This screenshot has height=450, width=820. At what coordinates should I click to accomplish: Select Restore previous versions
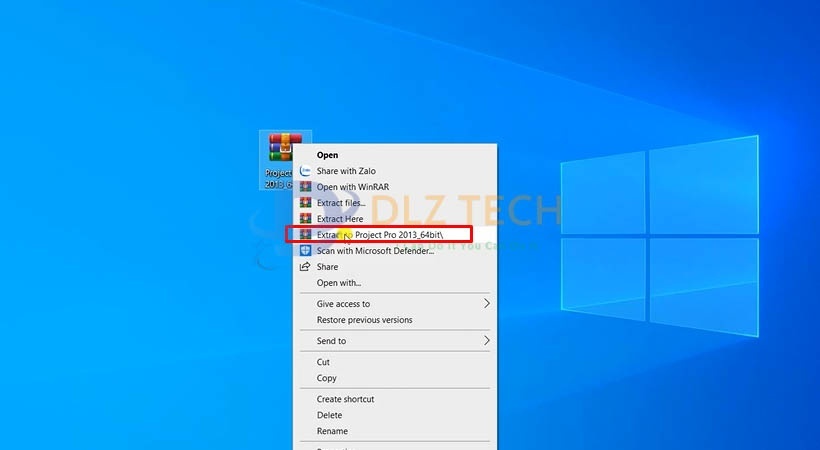(395, 320)
